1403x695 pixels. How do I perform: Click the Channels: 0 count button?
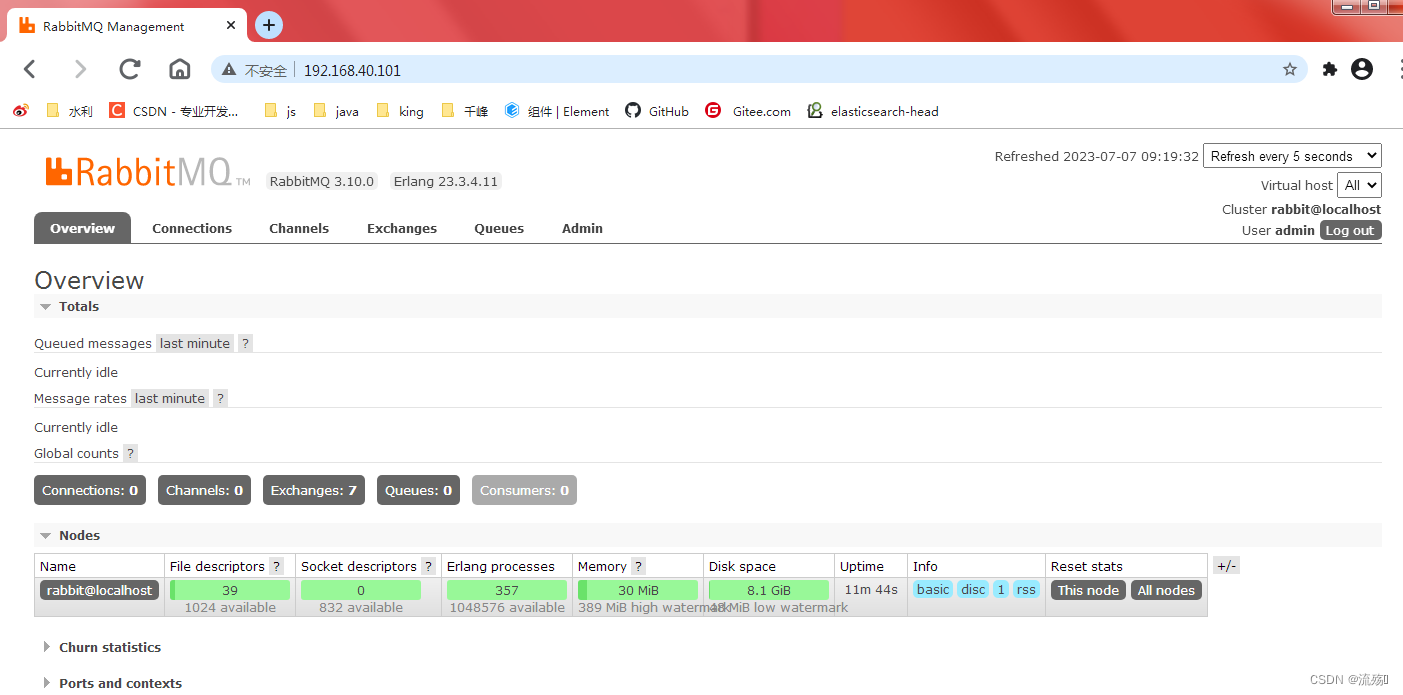point(204,490)
